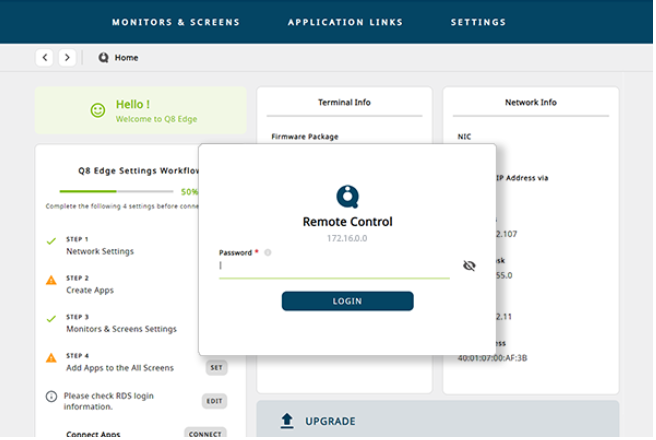Open the Settings menu in the top bar
This screenshot has width=656, height=440.
tap(478, 21)
